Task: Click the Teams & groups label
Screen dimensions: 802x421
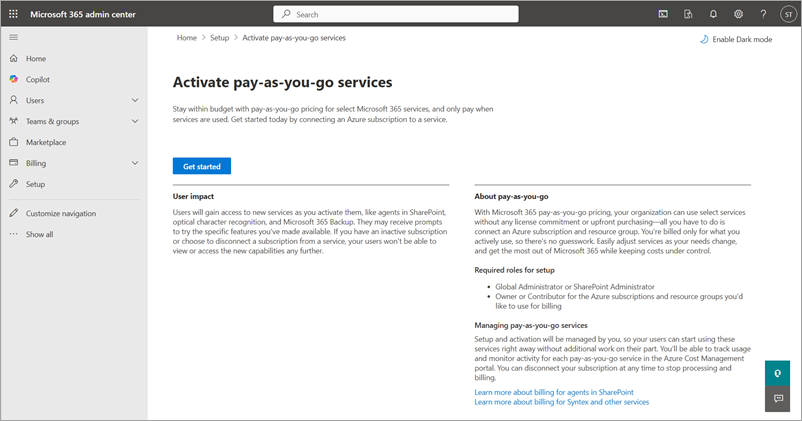Action: [52, 122]
